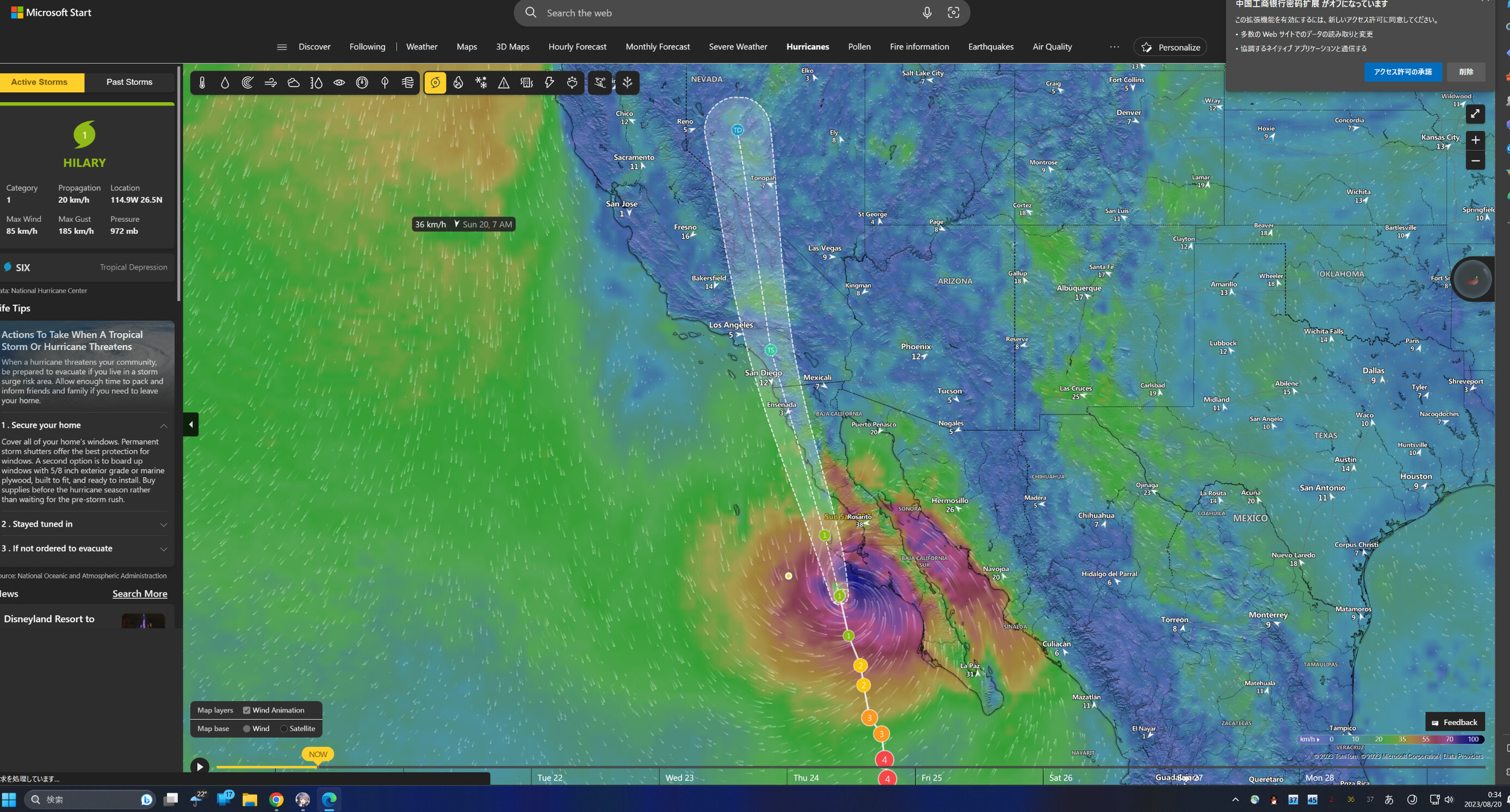Select the Wind map base option
Image resolution: width=1510 pixels, height=812 pixels.
point(247,729)
